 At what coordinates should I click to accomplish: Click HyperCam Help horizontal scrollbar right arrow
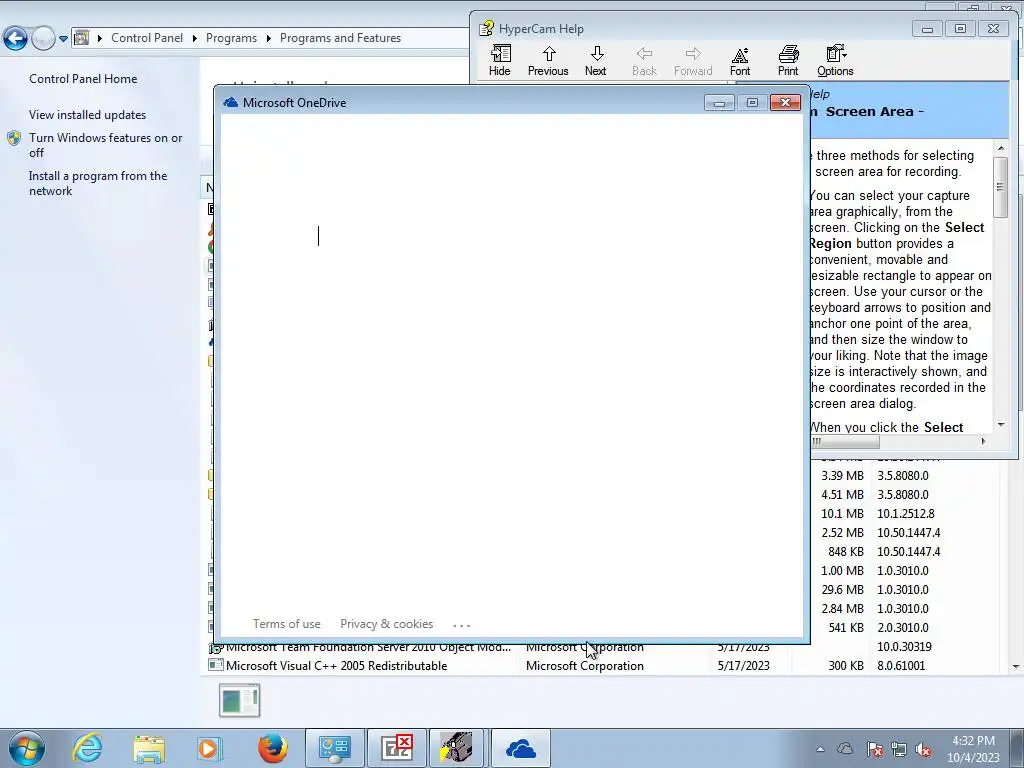click(984, 441)
